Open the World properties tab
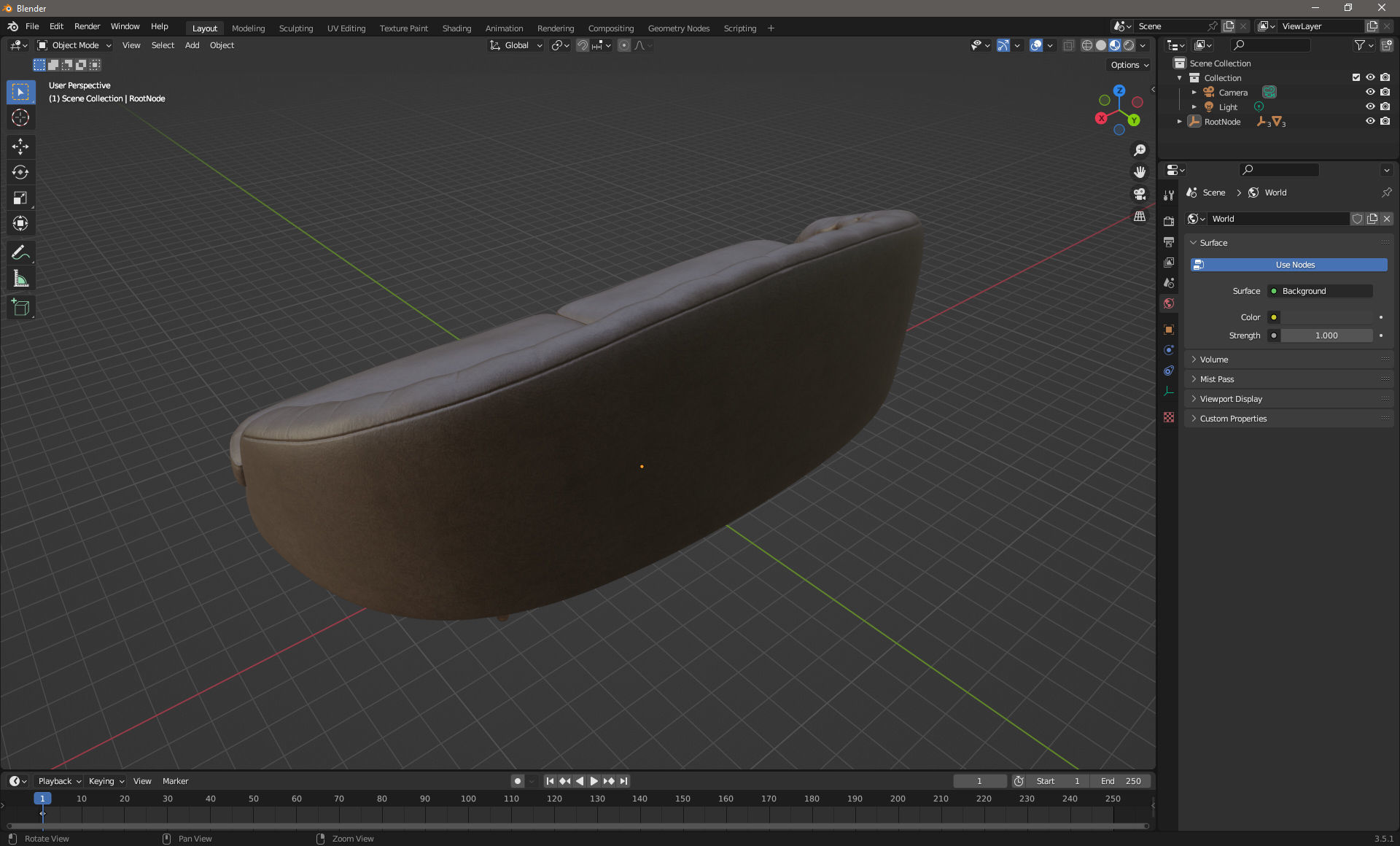Screen dimensions: 1400x846 (x=1169, y=303)
